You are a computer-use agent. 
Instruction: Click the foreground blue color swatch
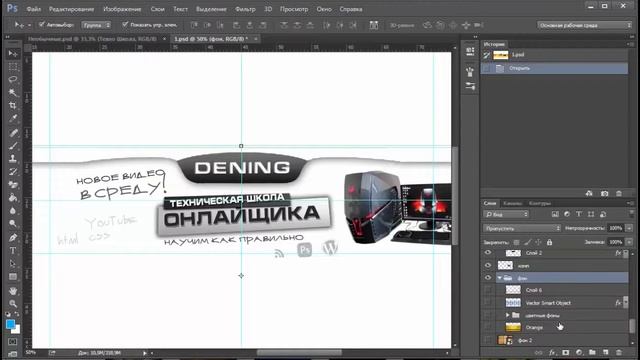pos(10,324)
